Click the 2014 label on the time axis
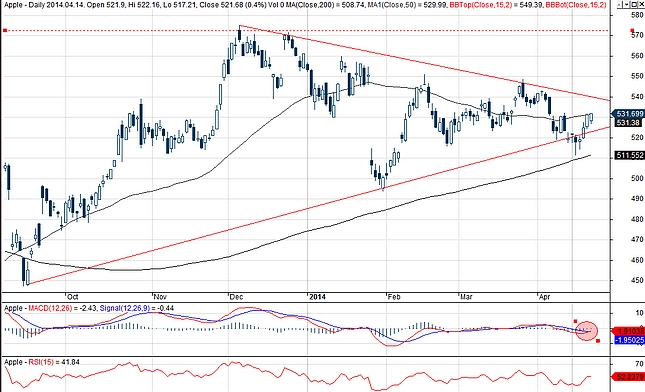This screenshot has width=645, height=392. [x=317, y=297]
